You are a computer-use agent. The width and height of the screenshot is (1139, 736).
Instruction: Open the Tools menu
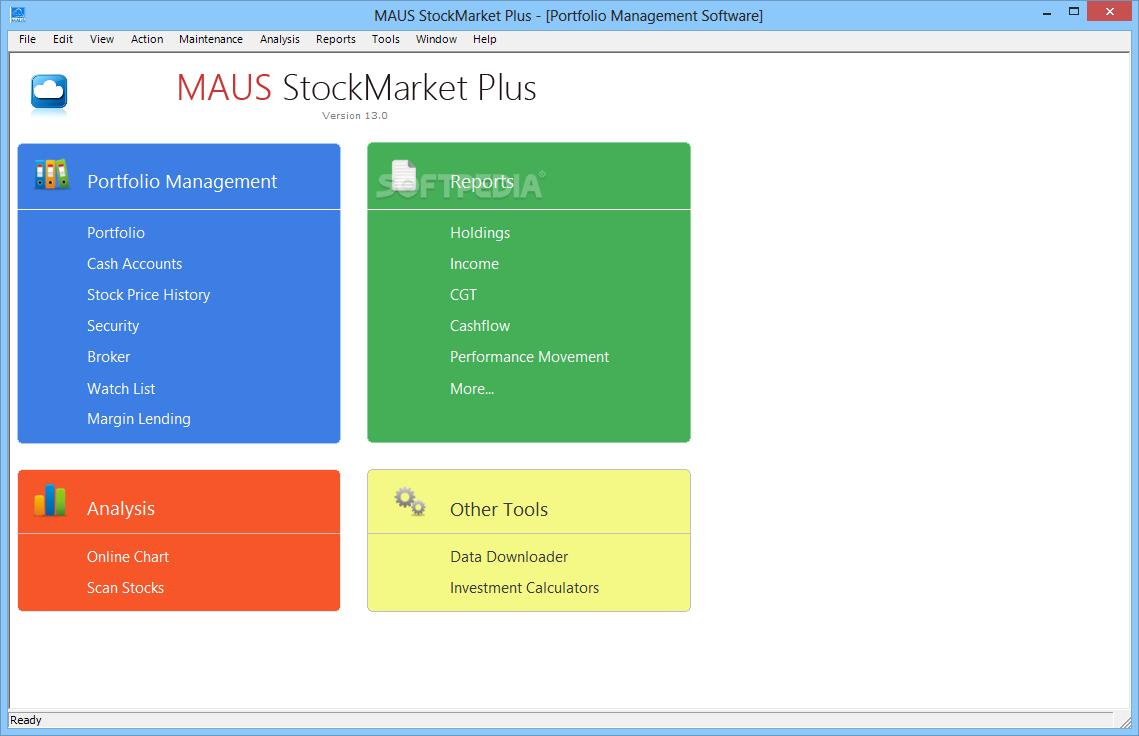[x=386, y=39]
